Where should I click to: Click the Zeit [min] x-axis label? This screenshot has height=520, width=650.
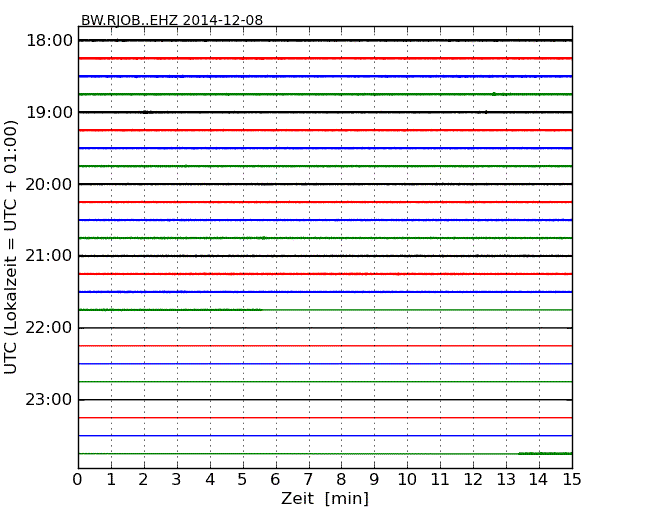325,498
